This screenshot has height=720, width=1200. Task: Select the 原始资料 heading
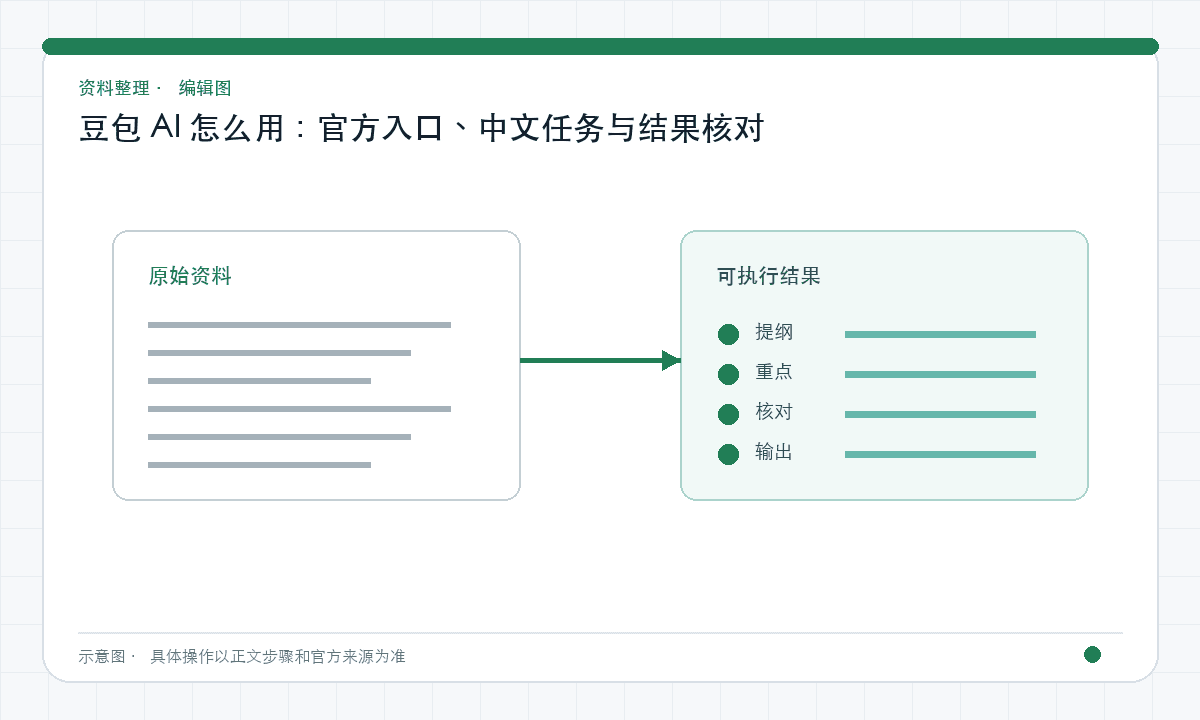point(190,276)
